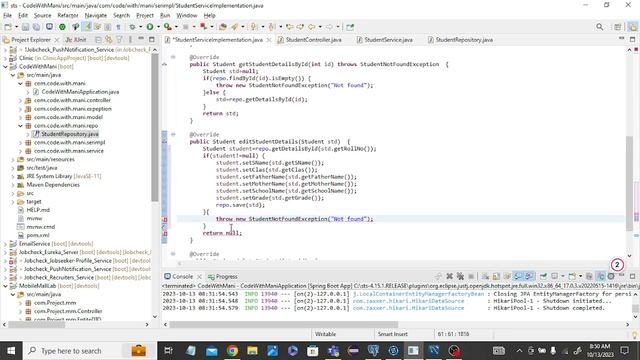The height and width of the screenshot is (360, 640).
Task: Click the Open Perspective icon
Action: pyautogui.click(x=618, y=27)
